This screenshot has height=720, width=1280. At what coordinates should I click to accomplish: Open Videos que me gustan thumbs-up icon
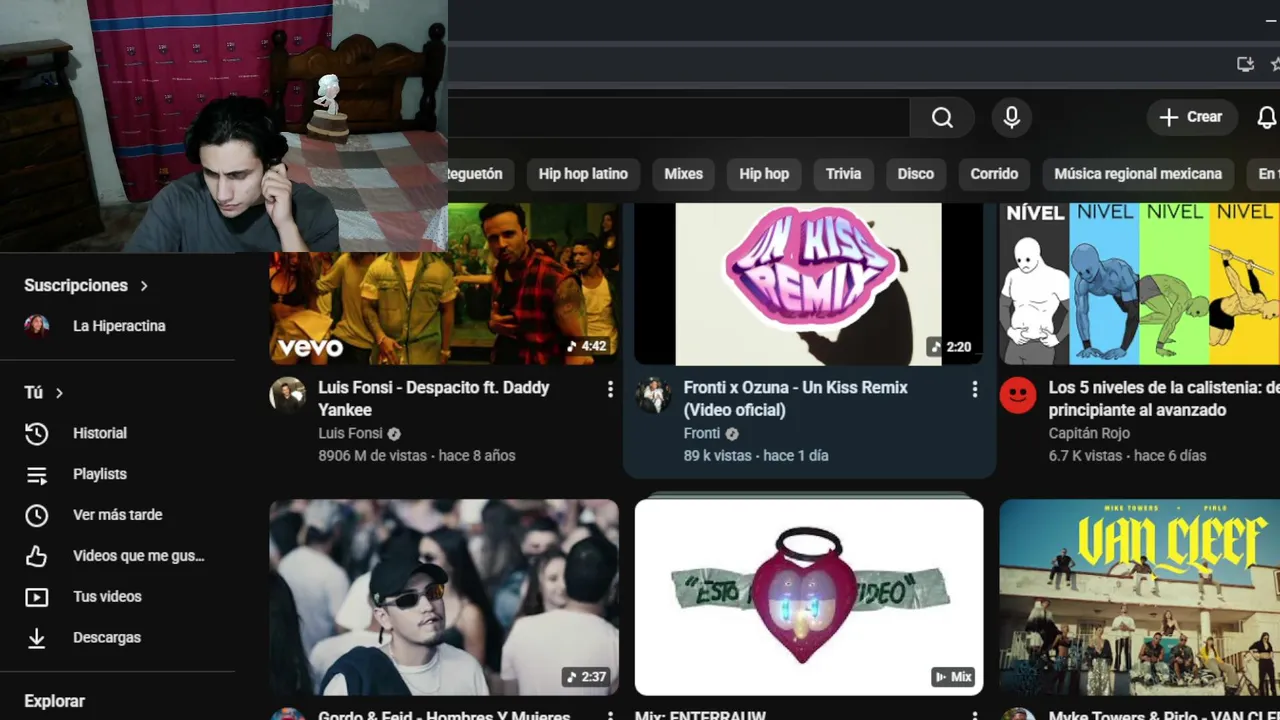click(x=37, y=556)
